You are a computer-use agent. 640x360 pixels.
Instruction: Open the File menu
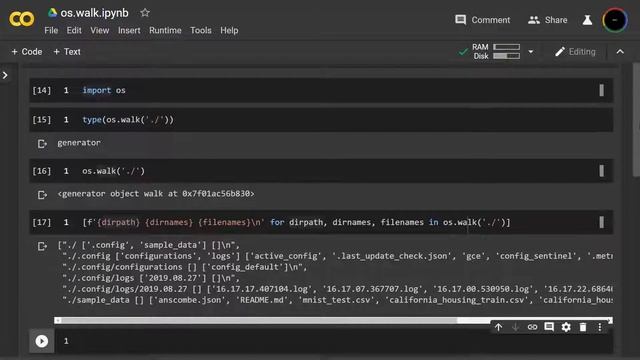click(x=51, y=31)
